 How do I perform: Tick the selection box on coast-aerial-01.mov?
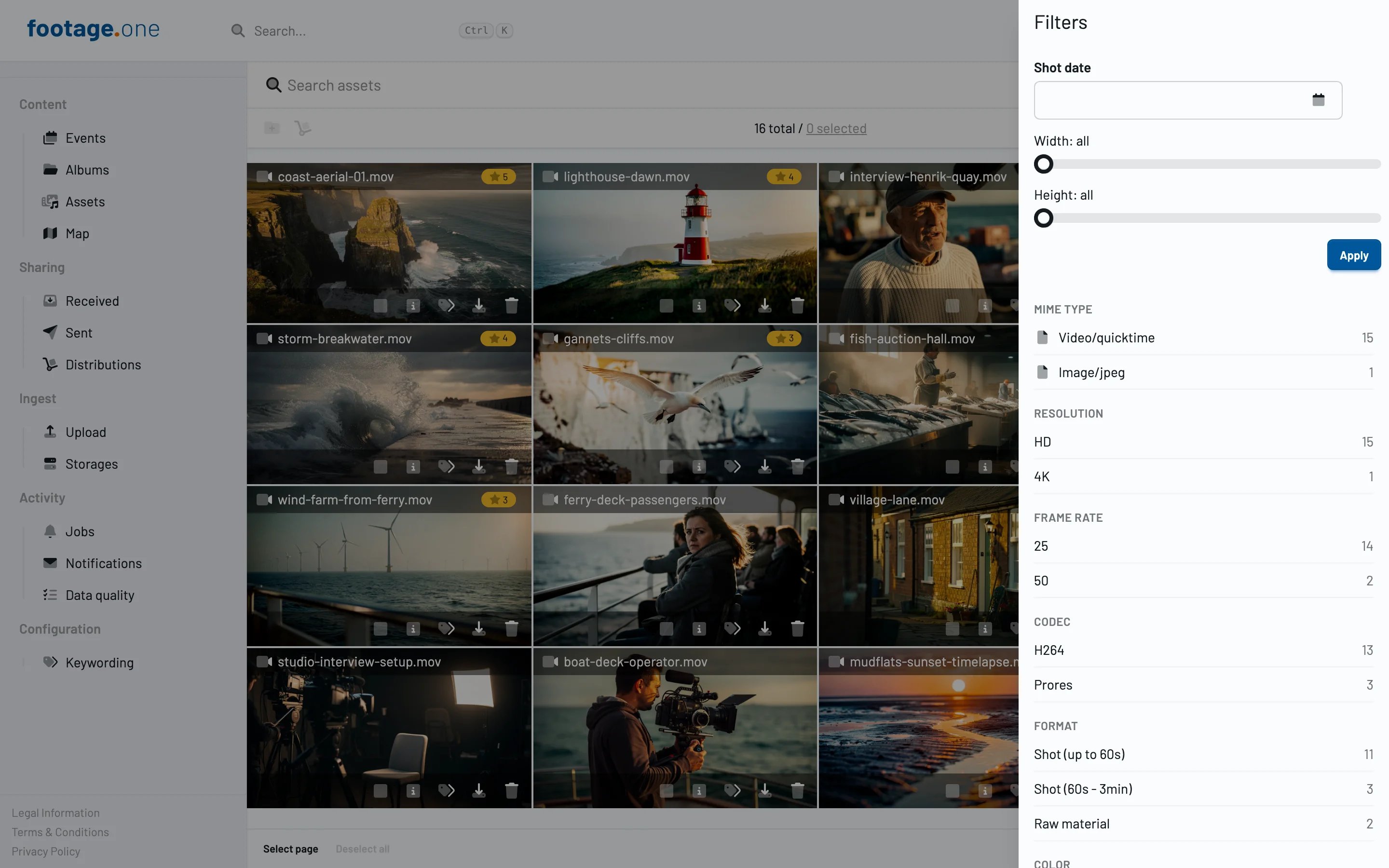point(381,305)
